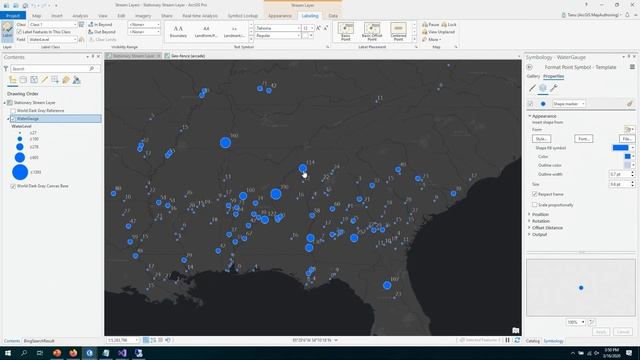The height and width of the screenshot is (360, 640).
Task: Select List By Labeling icon
Action: [66, 80]
